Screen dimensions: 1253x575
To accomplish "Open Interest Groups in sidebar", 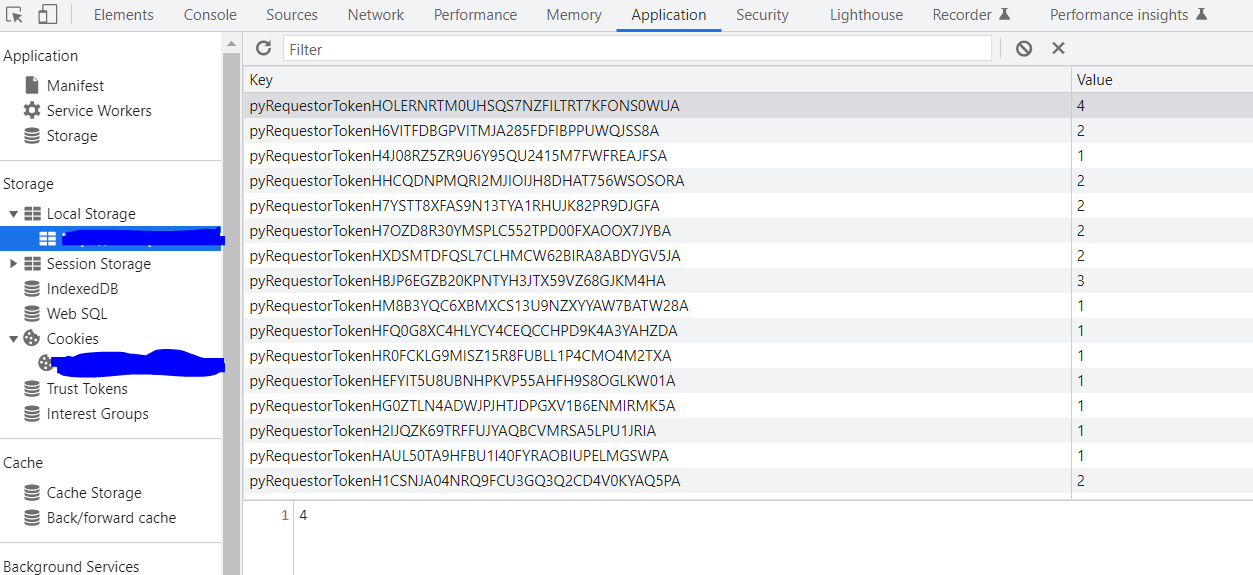I will tap(97, 413).
